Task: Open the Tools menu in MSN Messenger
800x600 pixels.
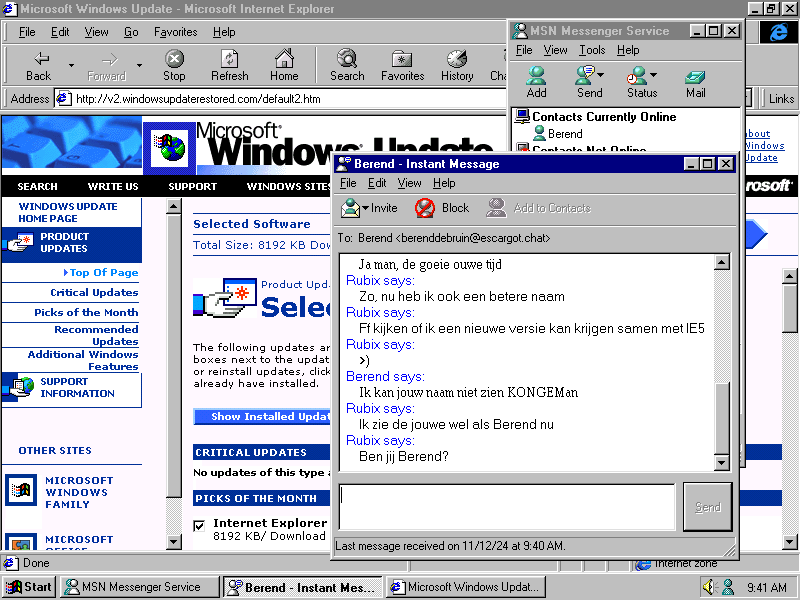Action: coord(592,50)
